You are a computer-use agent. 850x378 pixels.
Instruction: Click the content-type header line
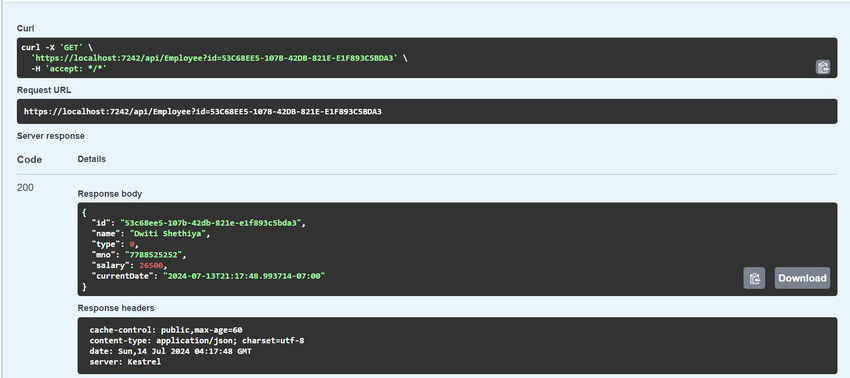pos(197,341)
